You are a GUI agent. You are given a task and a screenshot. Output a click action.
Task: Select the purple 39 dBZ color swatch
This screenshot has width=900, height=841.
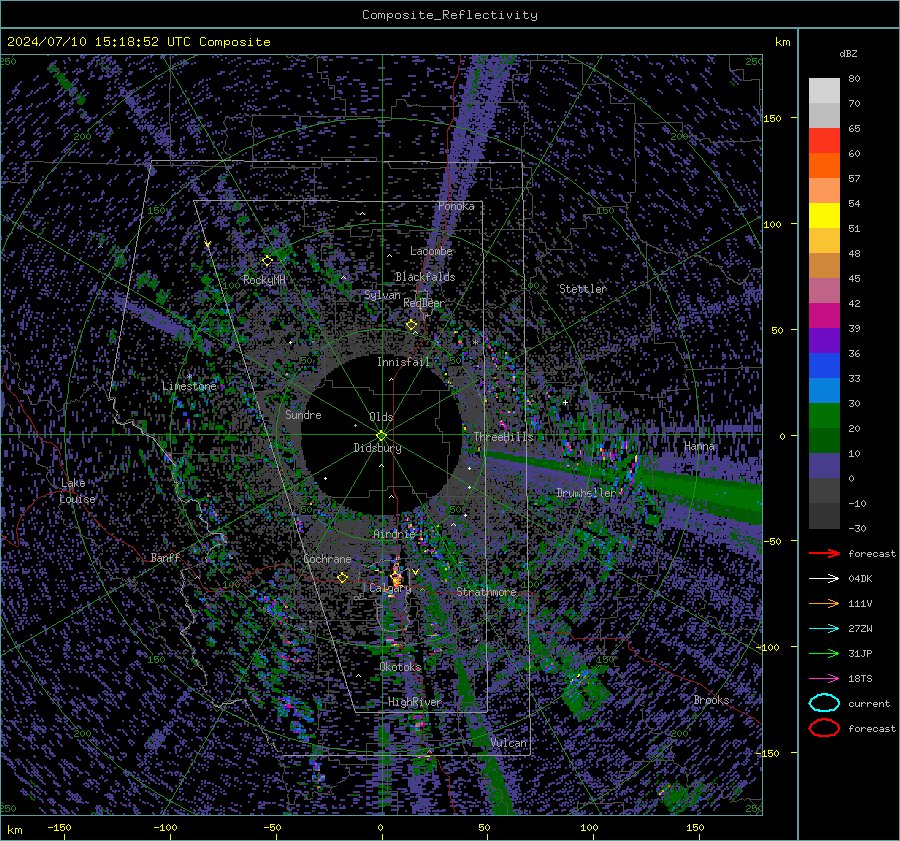pyautogui.click(x=824, y=340)
